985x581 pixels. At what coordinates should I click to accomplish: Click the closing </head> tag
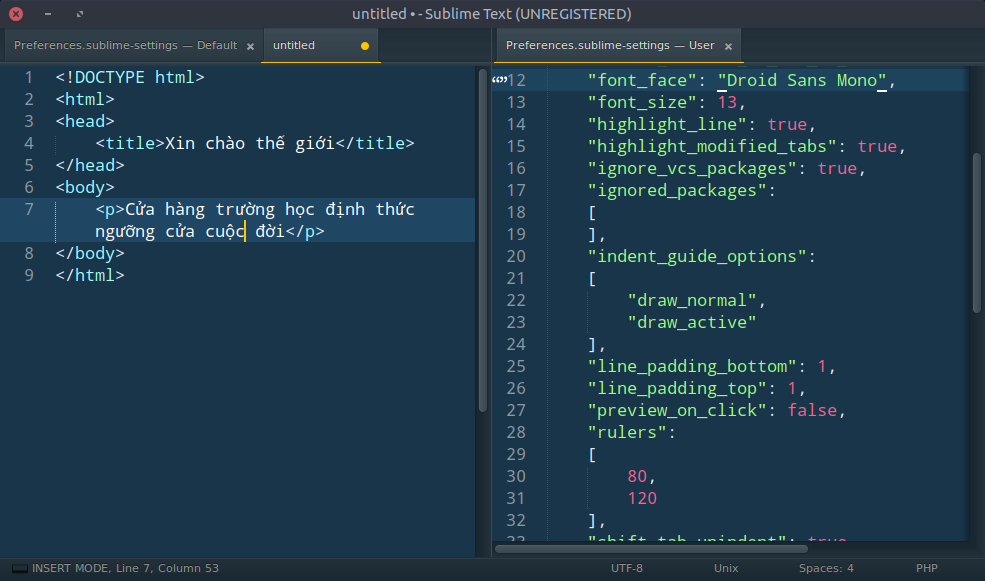point(90,165)
